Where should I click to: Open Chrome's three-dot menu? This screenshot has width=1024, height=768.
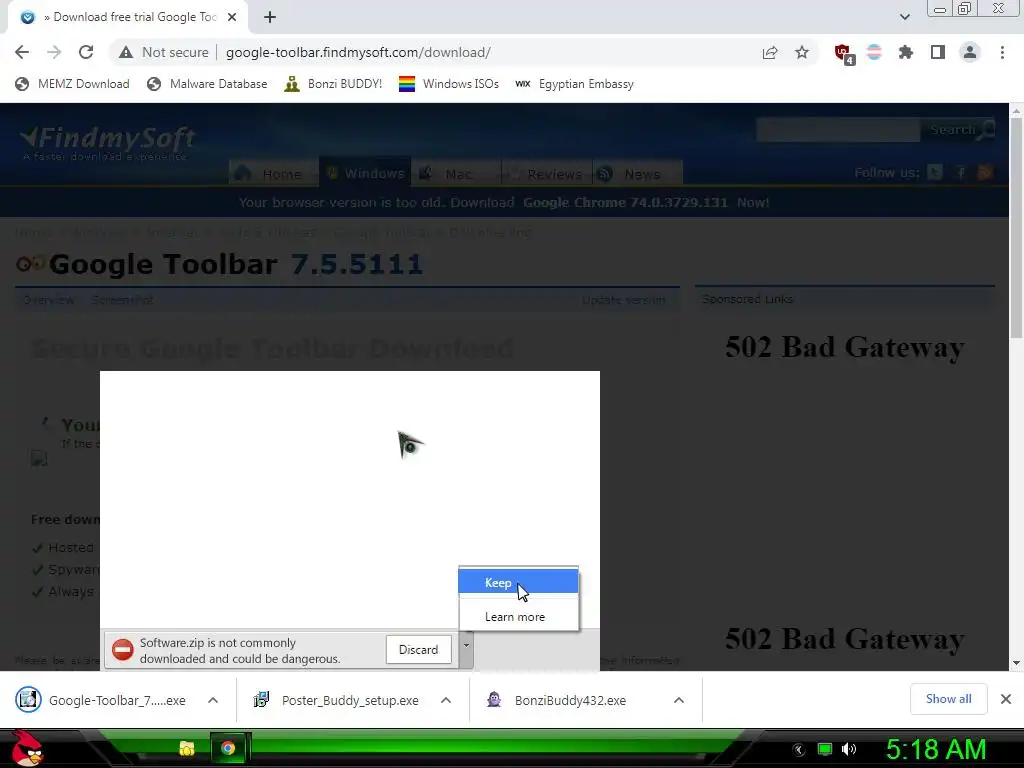click(1002, 52)
